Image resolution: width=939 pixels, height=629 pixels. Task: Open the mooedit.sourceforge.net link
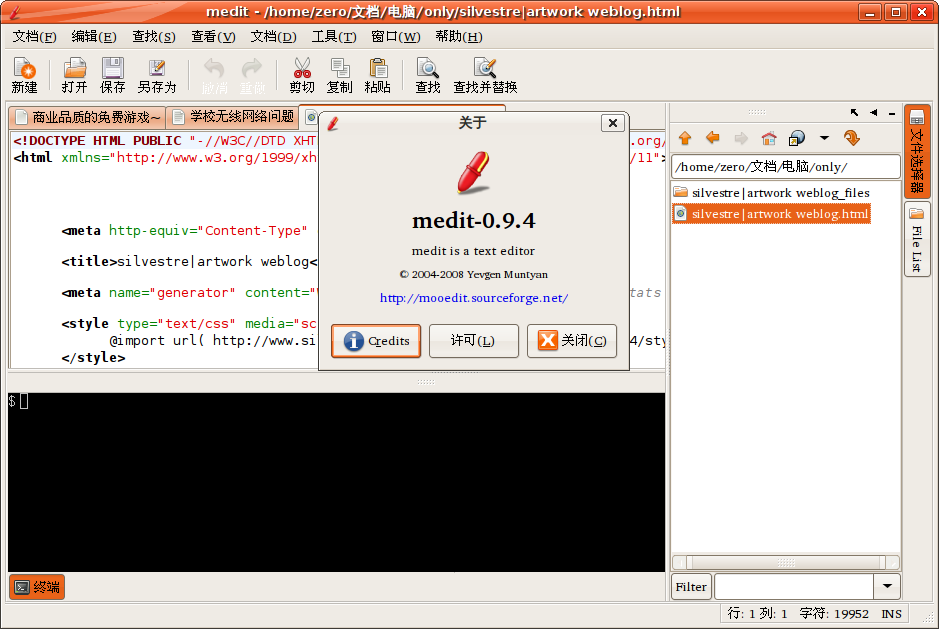tap(474, 298)
